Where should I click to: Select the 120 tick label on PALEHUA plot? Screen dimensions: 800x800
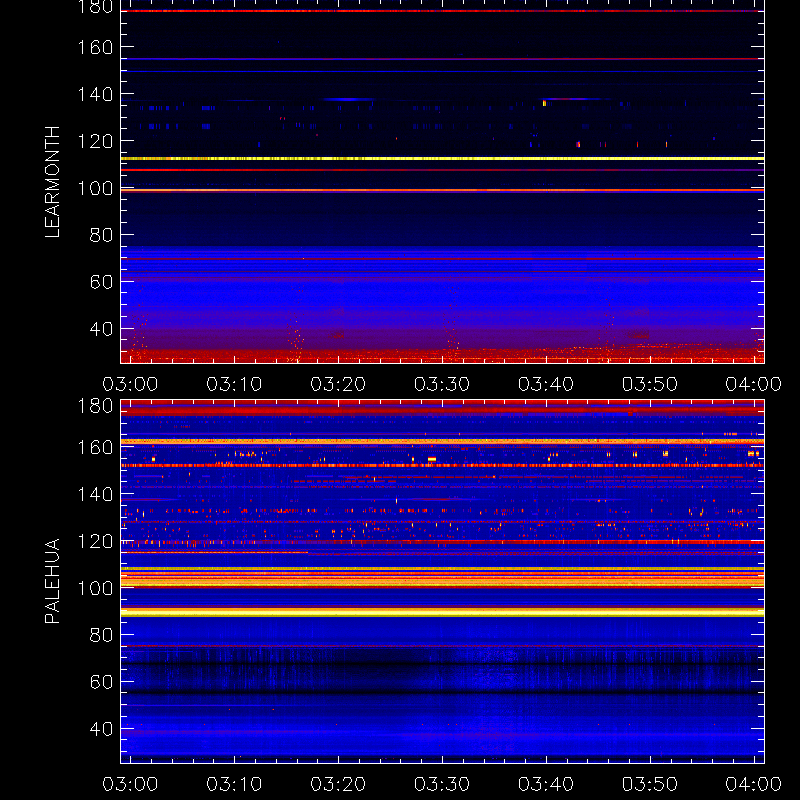[x=95, y=541]
